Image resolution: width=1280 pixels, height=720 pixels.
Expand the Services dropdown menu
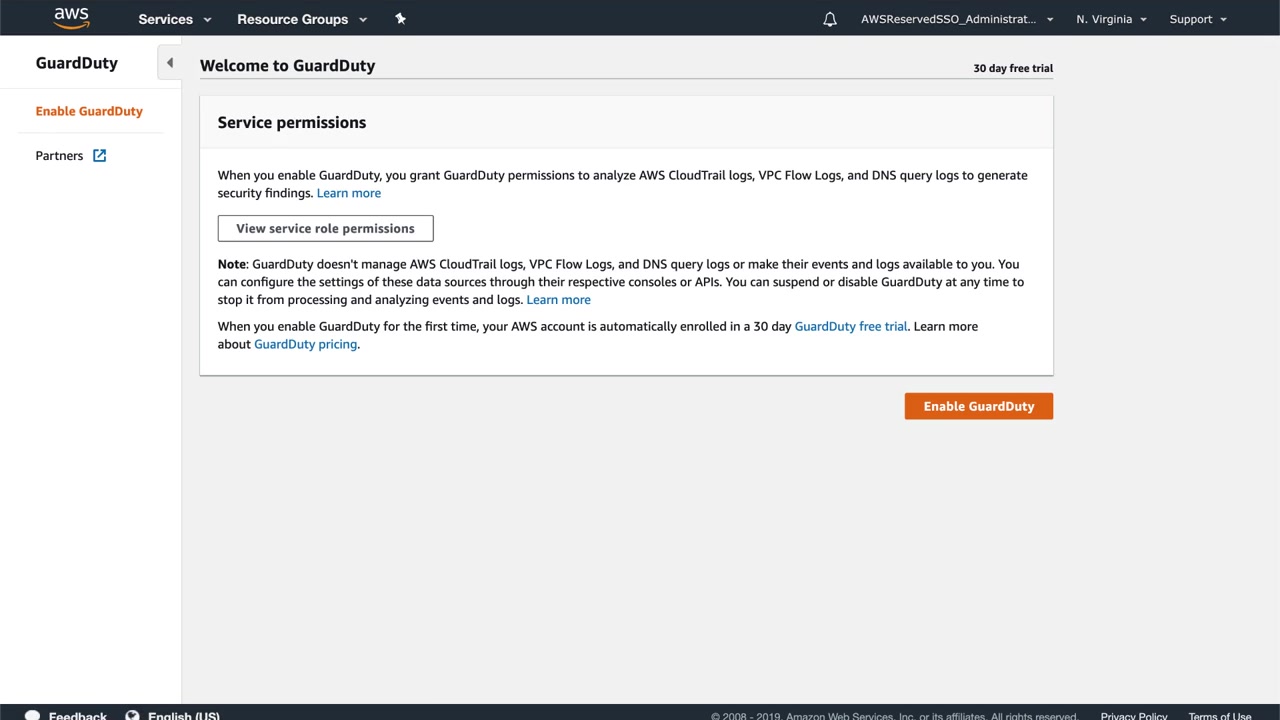(175, 19)
